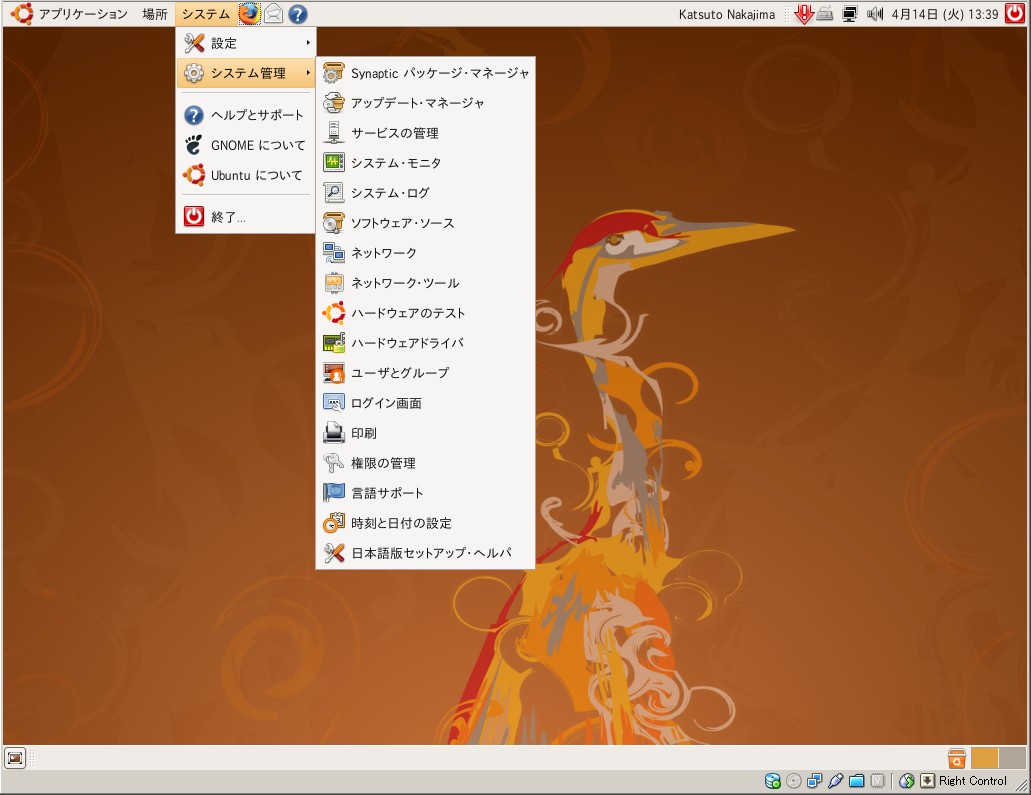The height and width of the screenshot is (795, 1031).
Task: Open Evolution mail launcher icon
Action: click(274, 14)
